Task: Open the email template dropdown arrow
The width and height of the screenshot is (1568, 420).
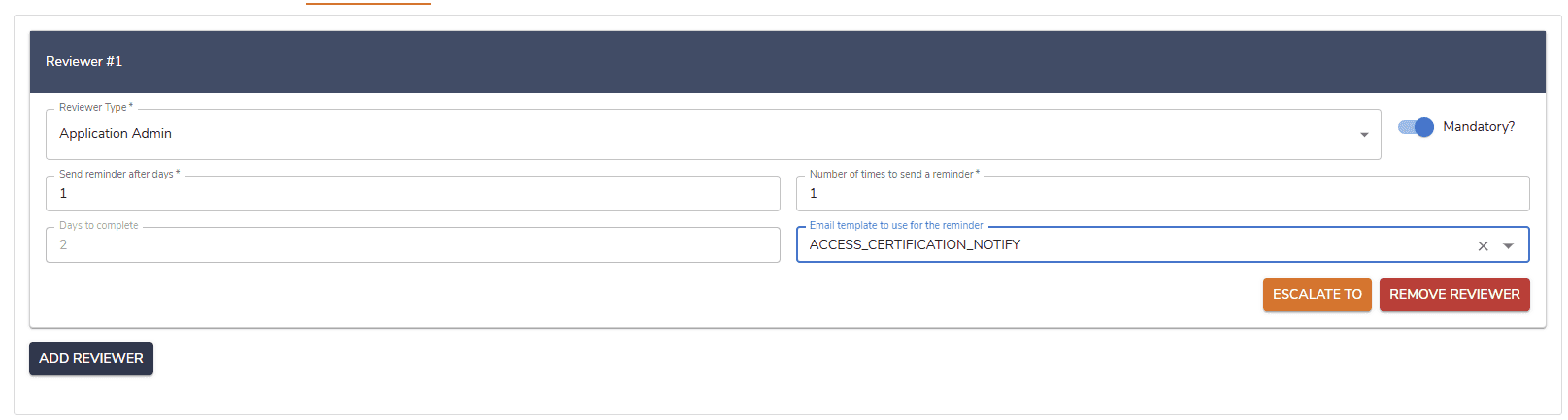Action: click(1508, 246)
